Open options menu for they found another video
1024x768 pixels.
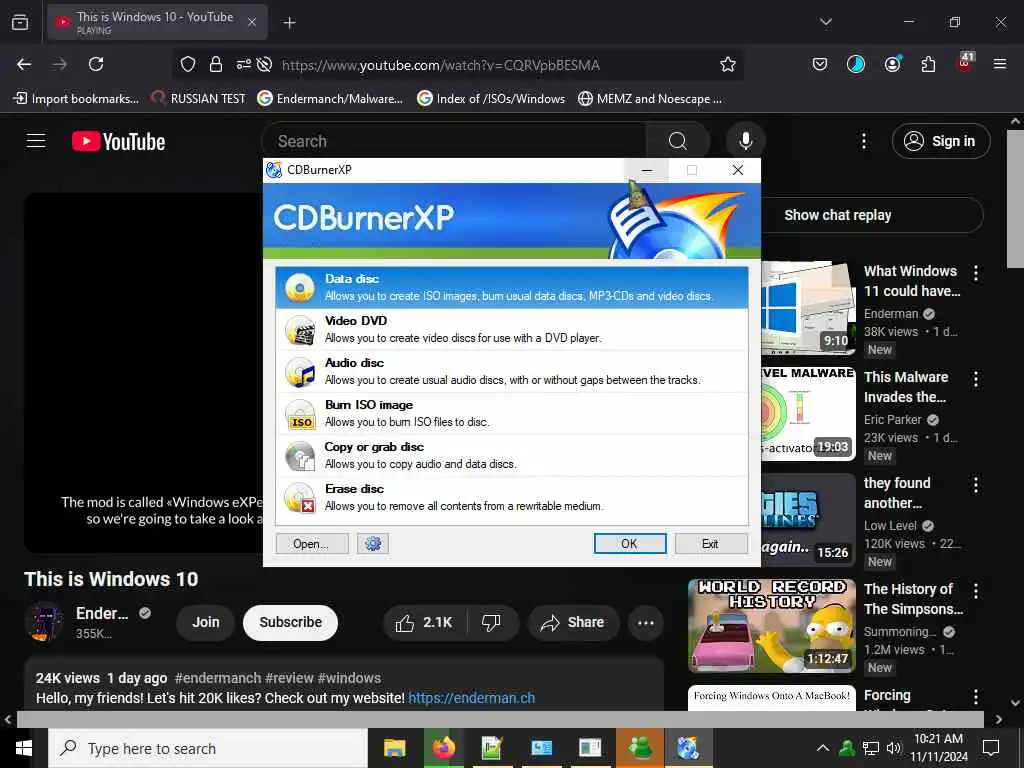[x=976, y=485]
